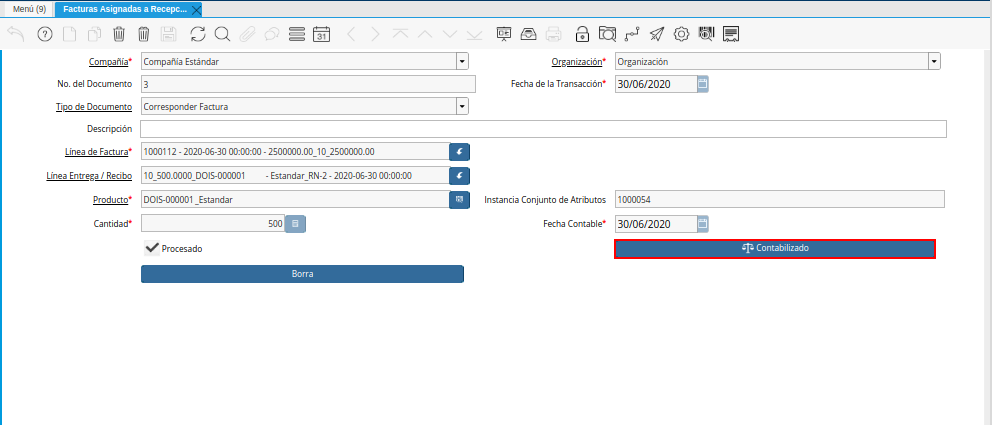Click the Save floppy disk icon
Image resolution: width=992 pixels, height=425 pixels.
(x=168, y=34)
